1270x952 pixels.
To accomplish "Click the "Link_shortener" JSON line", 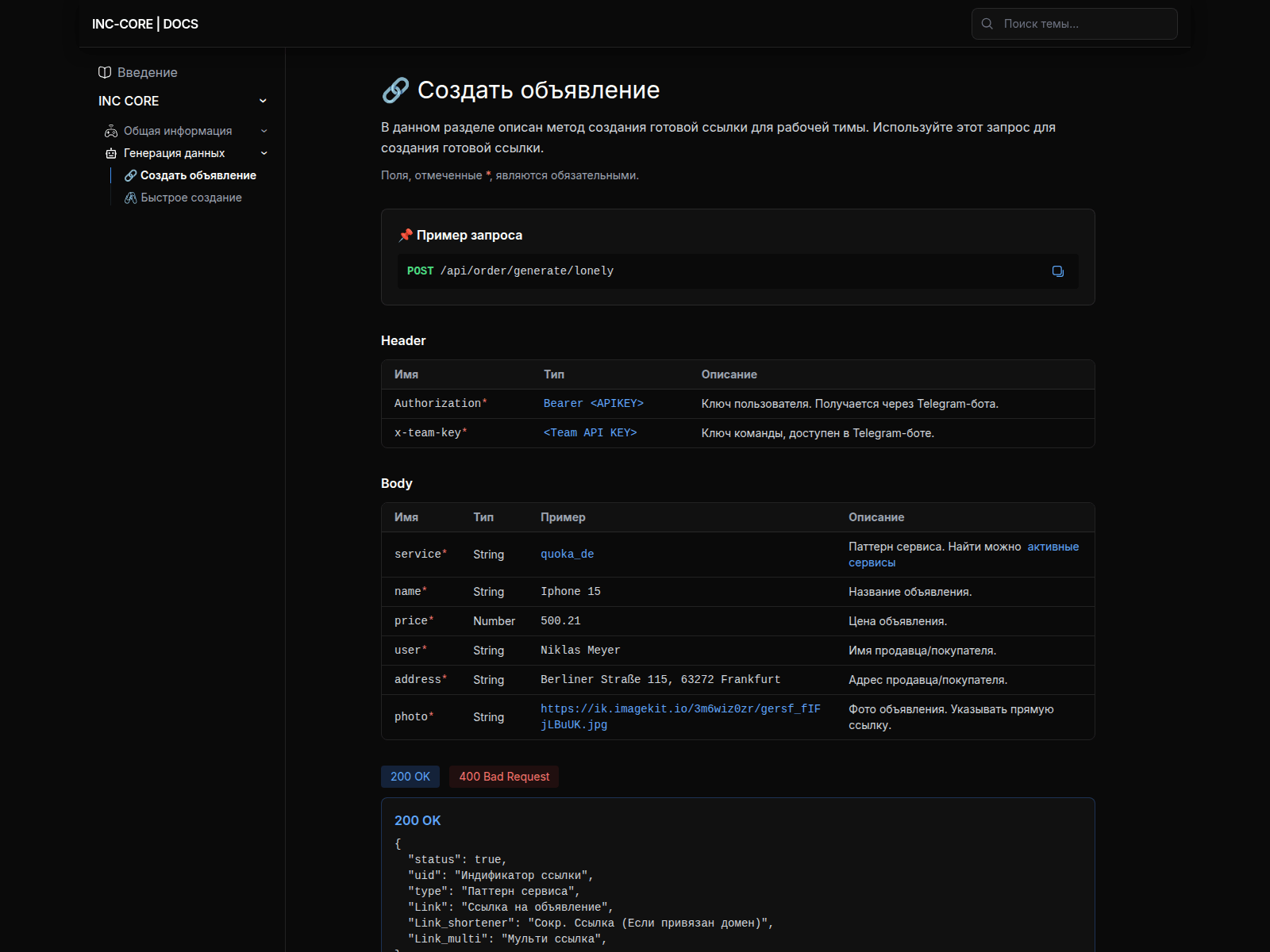I will tap(591, 923).
